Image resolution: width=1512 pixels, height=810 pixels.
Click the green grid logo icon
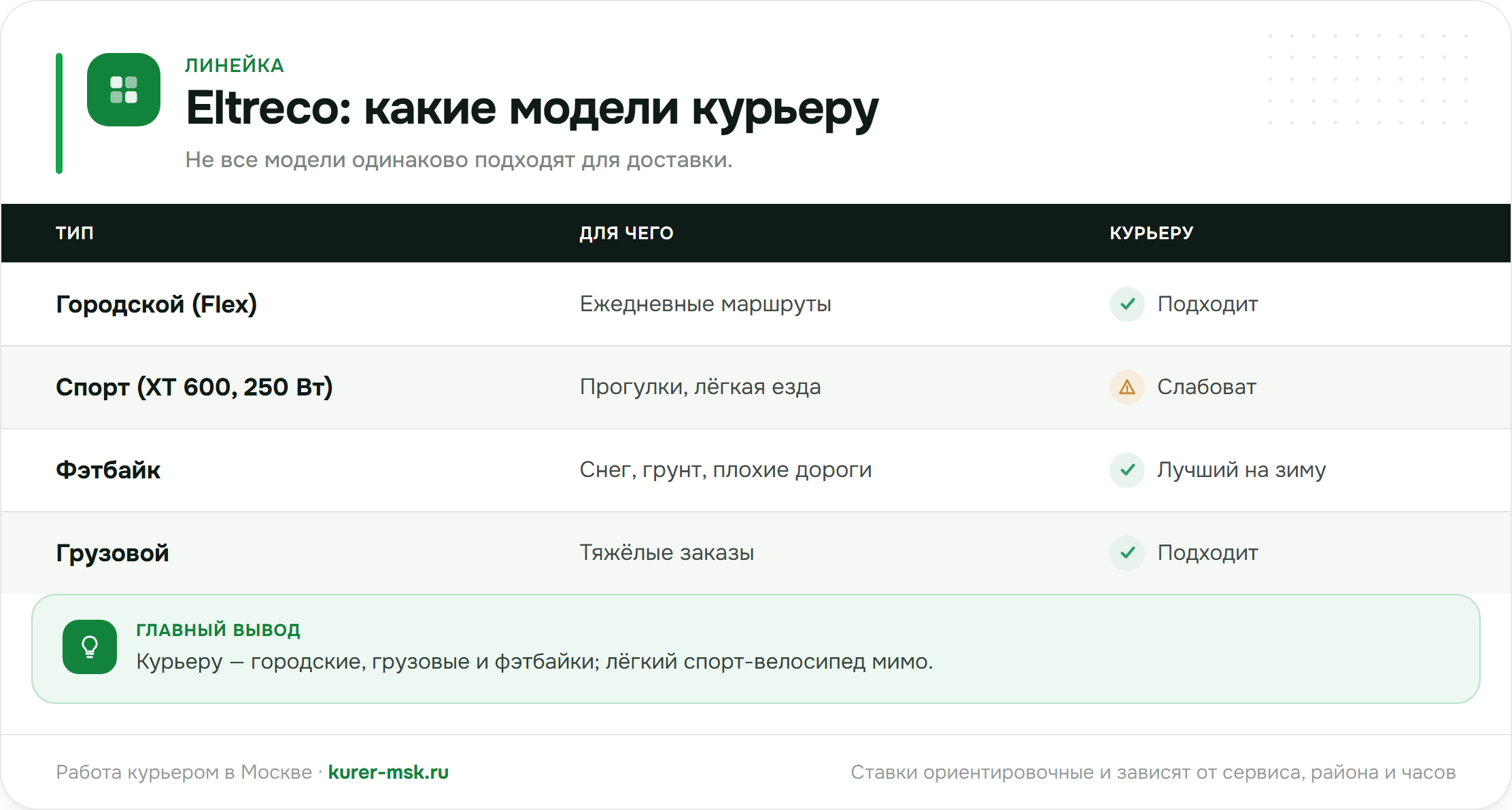(124, 90)
